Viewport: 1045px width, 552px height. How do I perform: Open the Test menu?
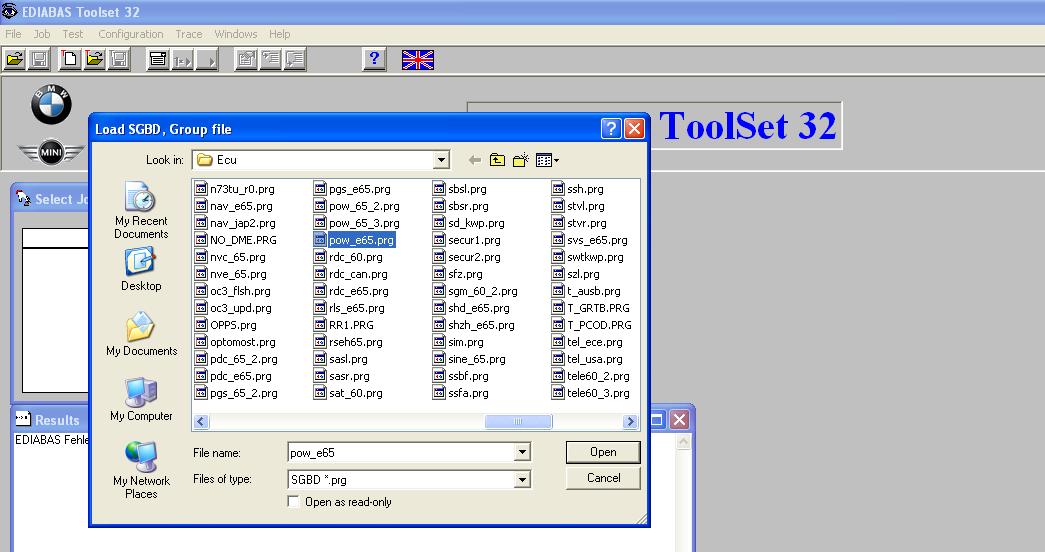pos(73,34)
